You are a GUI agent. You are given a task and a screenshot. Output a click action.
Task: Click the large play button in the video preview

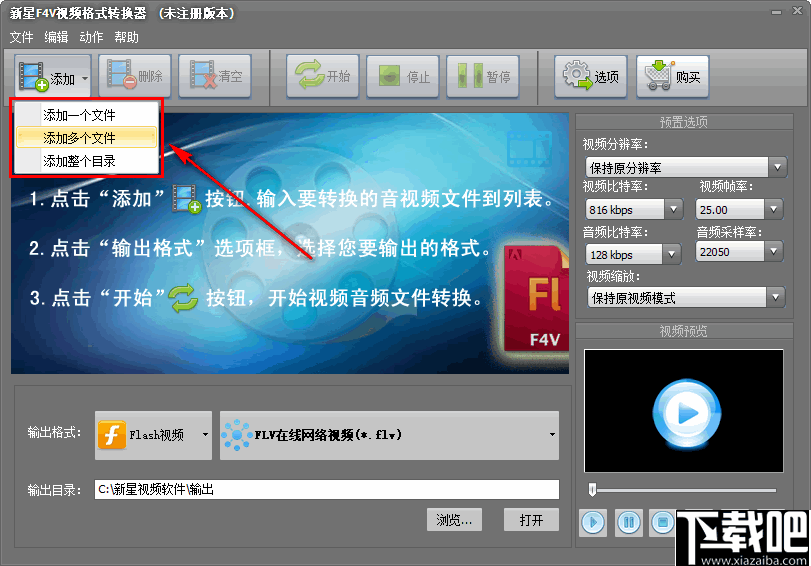[686, 413]
